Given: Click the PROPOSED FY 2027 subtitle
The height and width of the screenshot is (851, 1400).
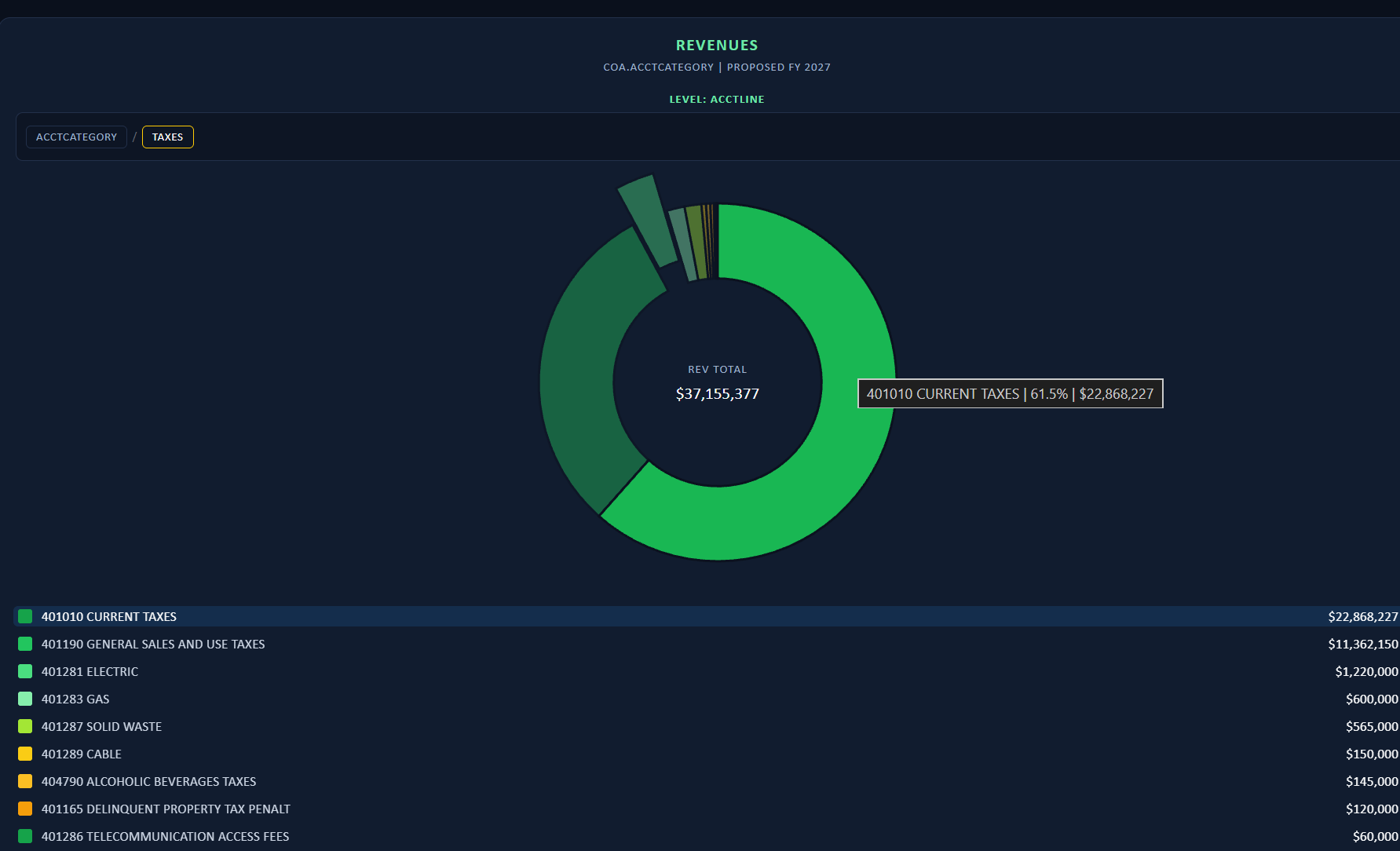Looking at the screenshot, I should (x=779, y=68).
